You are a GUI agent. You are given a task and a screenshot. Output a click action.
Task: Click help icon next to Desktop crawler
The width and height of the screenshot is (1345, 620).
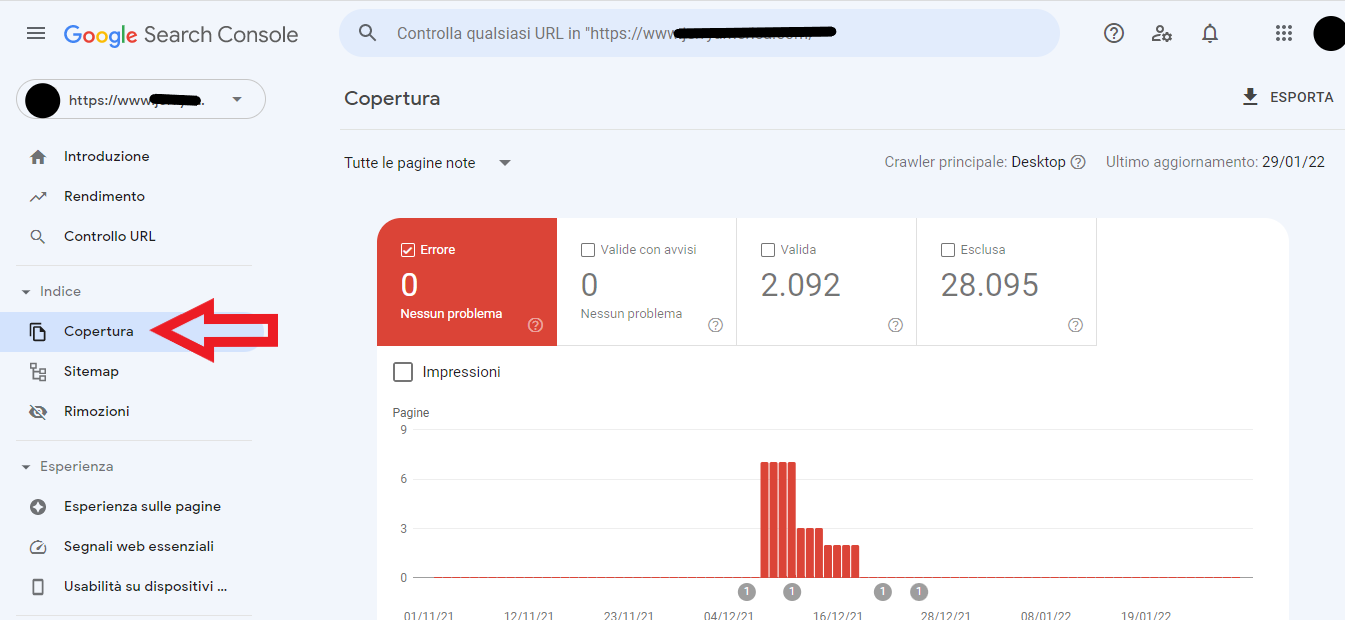[x=1078, y=162]
